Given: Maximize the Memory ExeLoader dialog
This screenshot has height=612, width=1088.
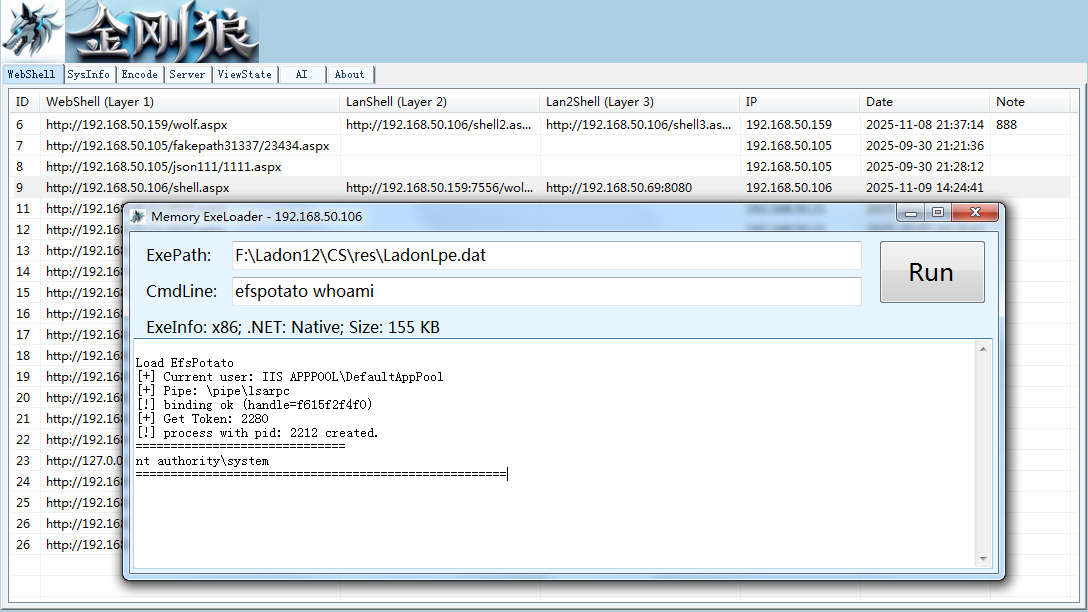Looking at the screenshot, I should (x=937, y=212).
